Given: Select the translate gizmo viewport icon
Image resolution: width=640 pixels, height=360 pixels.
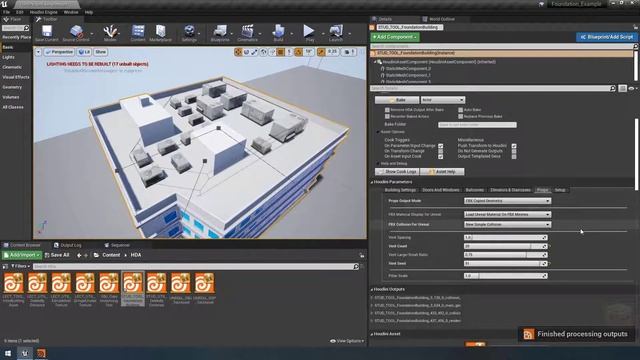Looking at the screenshot, I should click(238, 52).
